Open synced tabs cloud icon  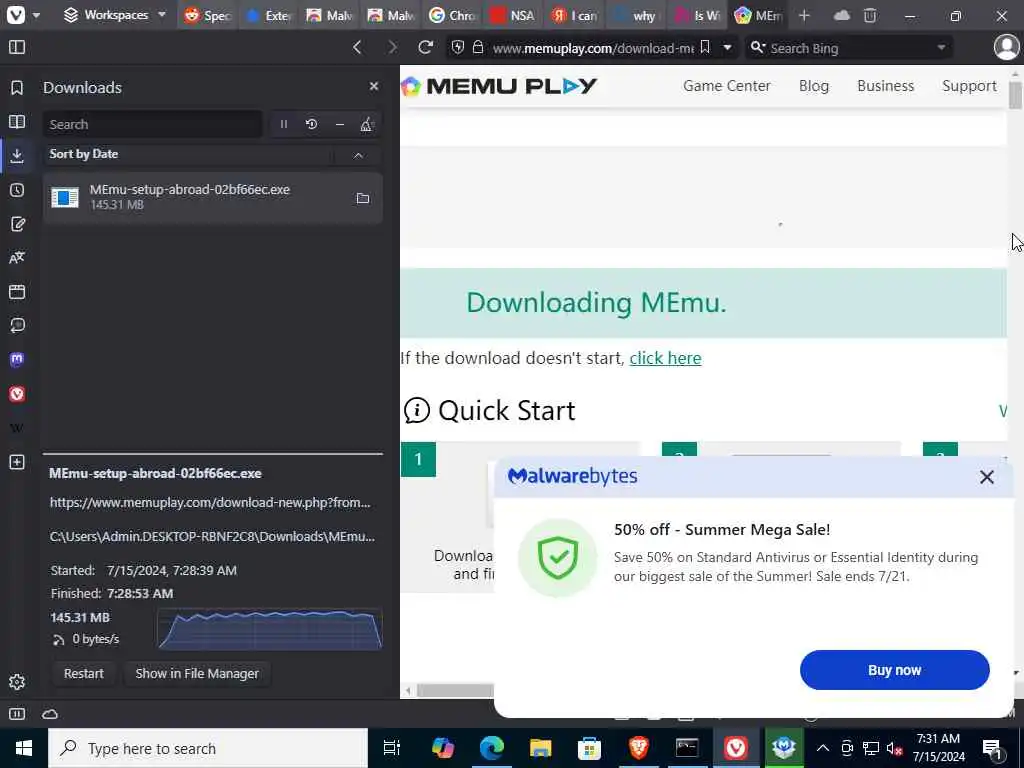tap(842, 15)
